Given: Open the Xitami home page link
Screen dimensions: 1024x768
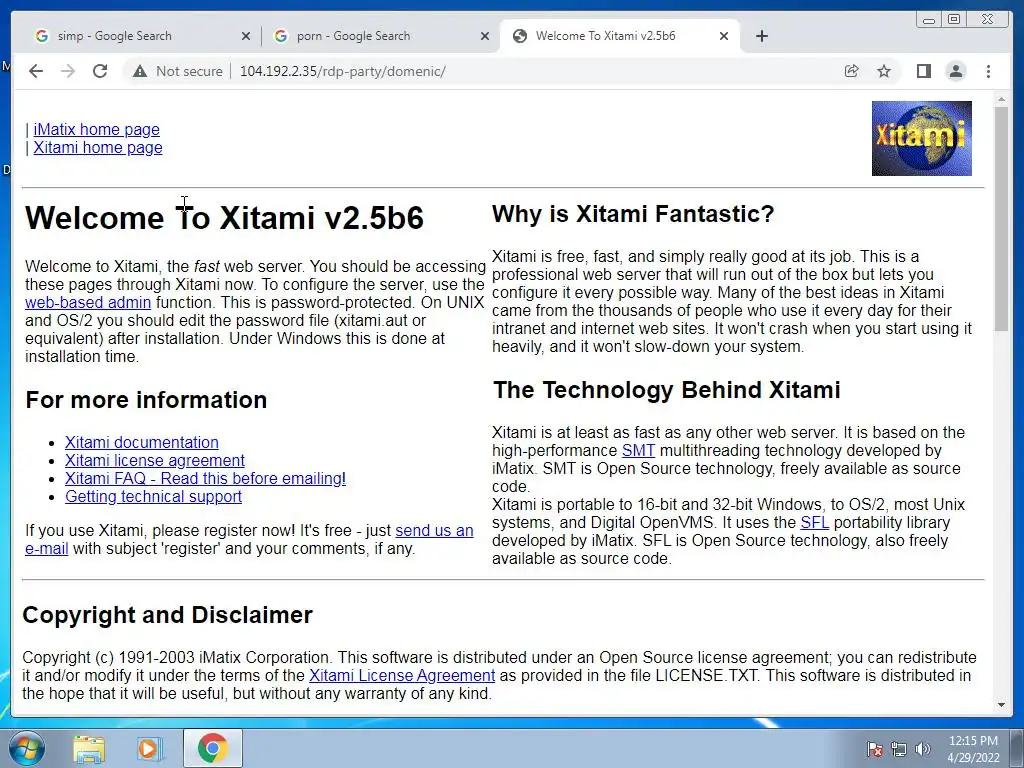Looking at the screenshot, I should click(x=98, y=148).
